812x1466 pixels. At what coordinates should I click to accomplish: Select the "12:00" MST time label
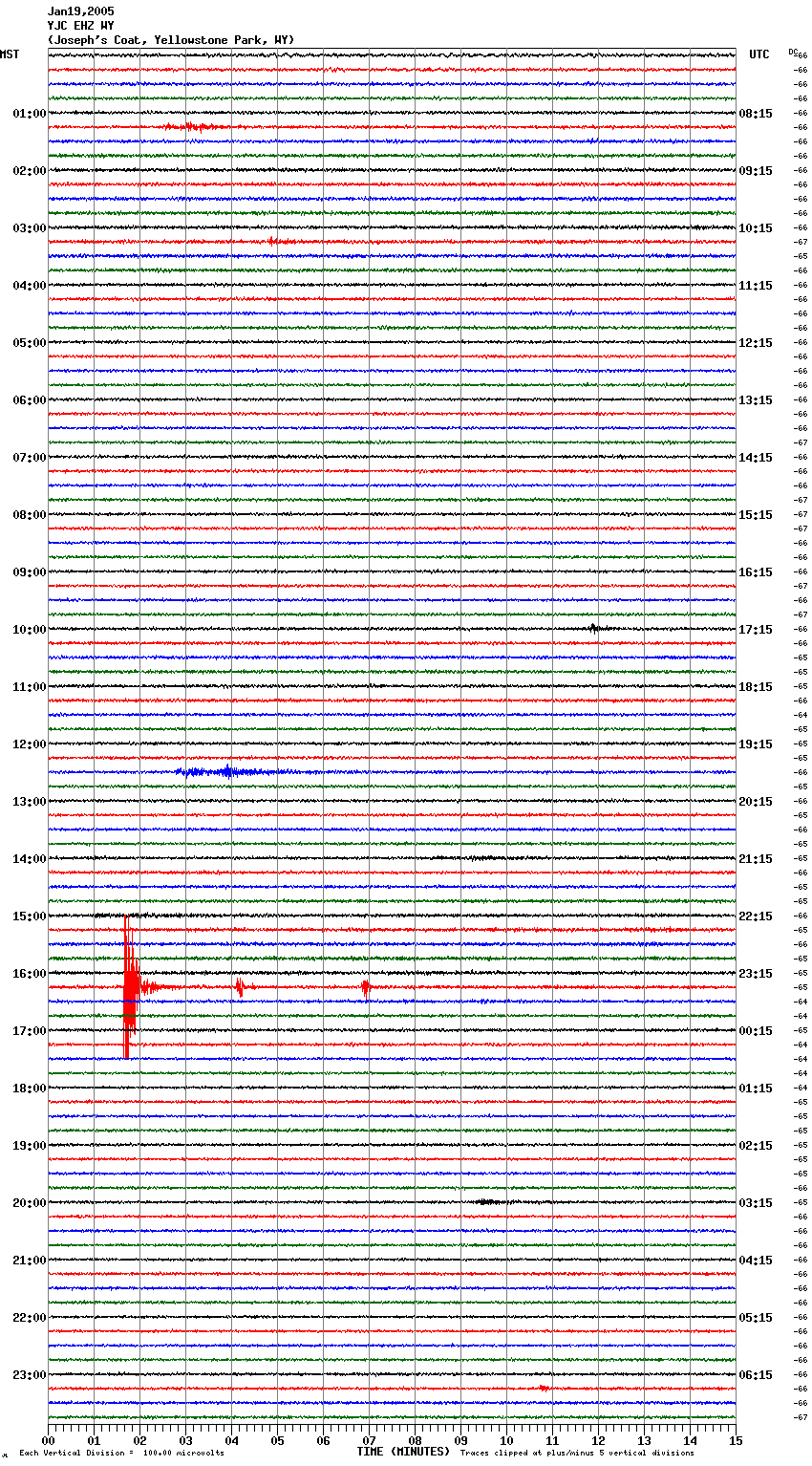[29, 744]
